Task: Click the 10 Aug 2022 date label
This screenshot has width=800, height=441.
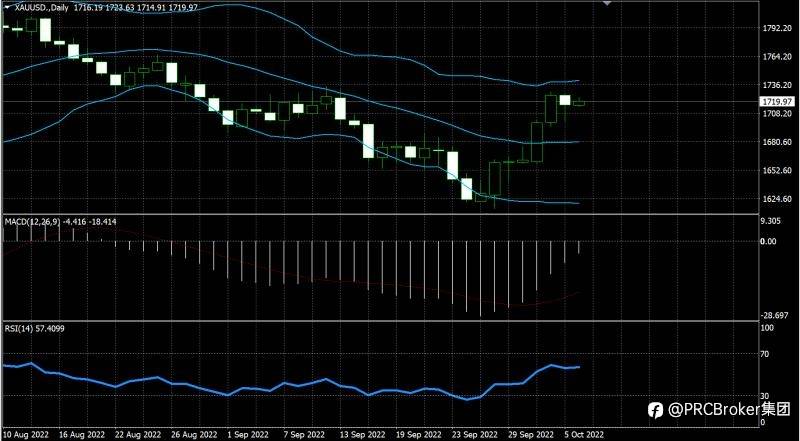Action: click(26, 434)
